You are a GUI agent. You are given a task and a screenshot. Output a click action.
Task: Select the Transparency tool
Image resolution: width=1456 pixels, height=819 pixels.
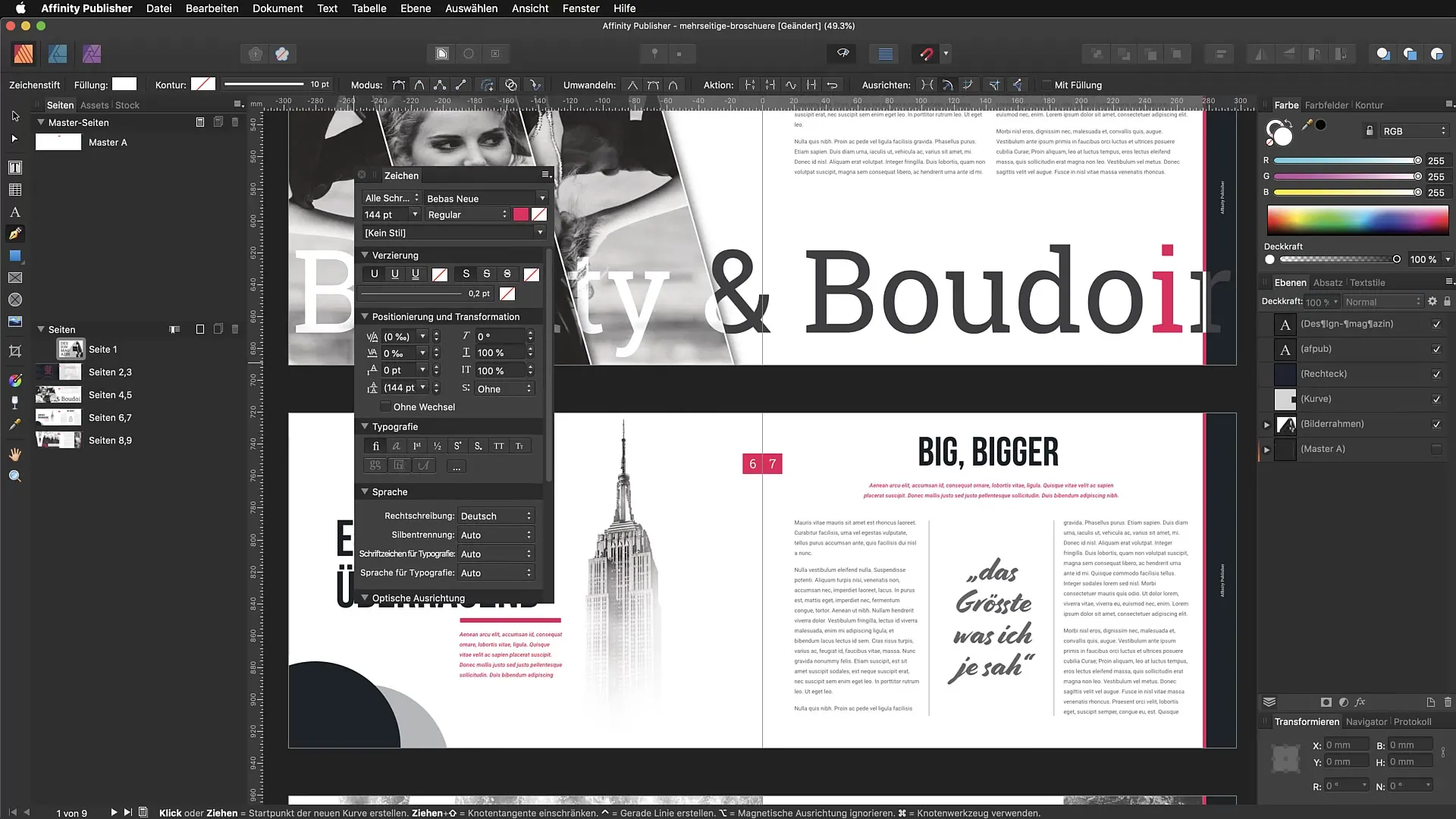click(x=15, y=402)
